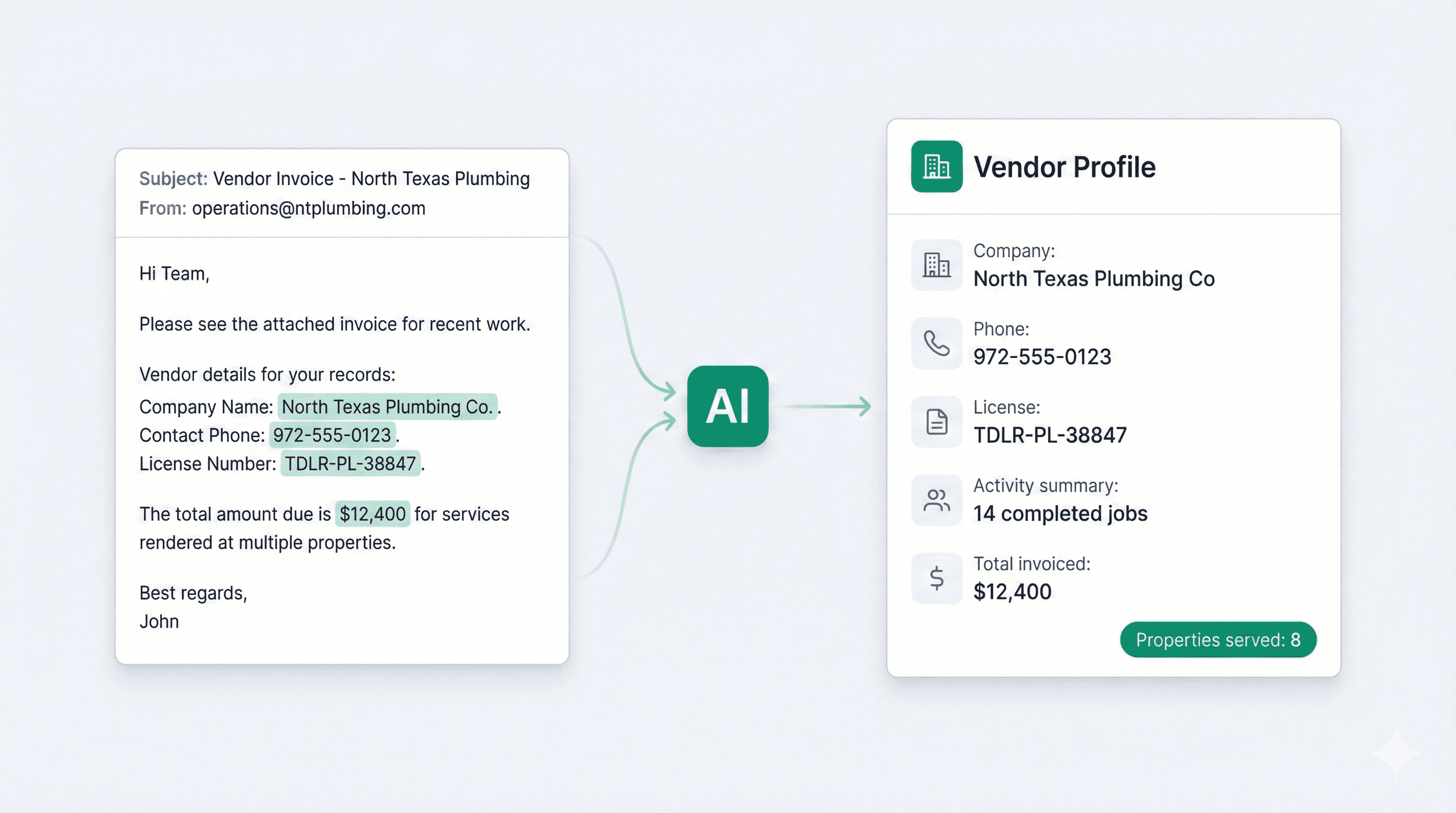Click the highlighted phone number 972-555-0123
This screenshot has width=1456, height=813.
coord(332,435)
